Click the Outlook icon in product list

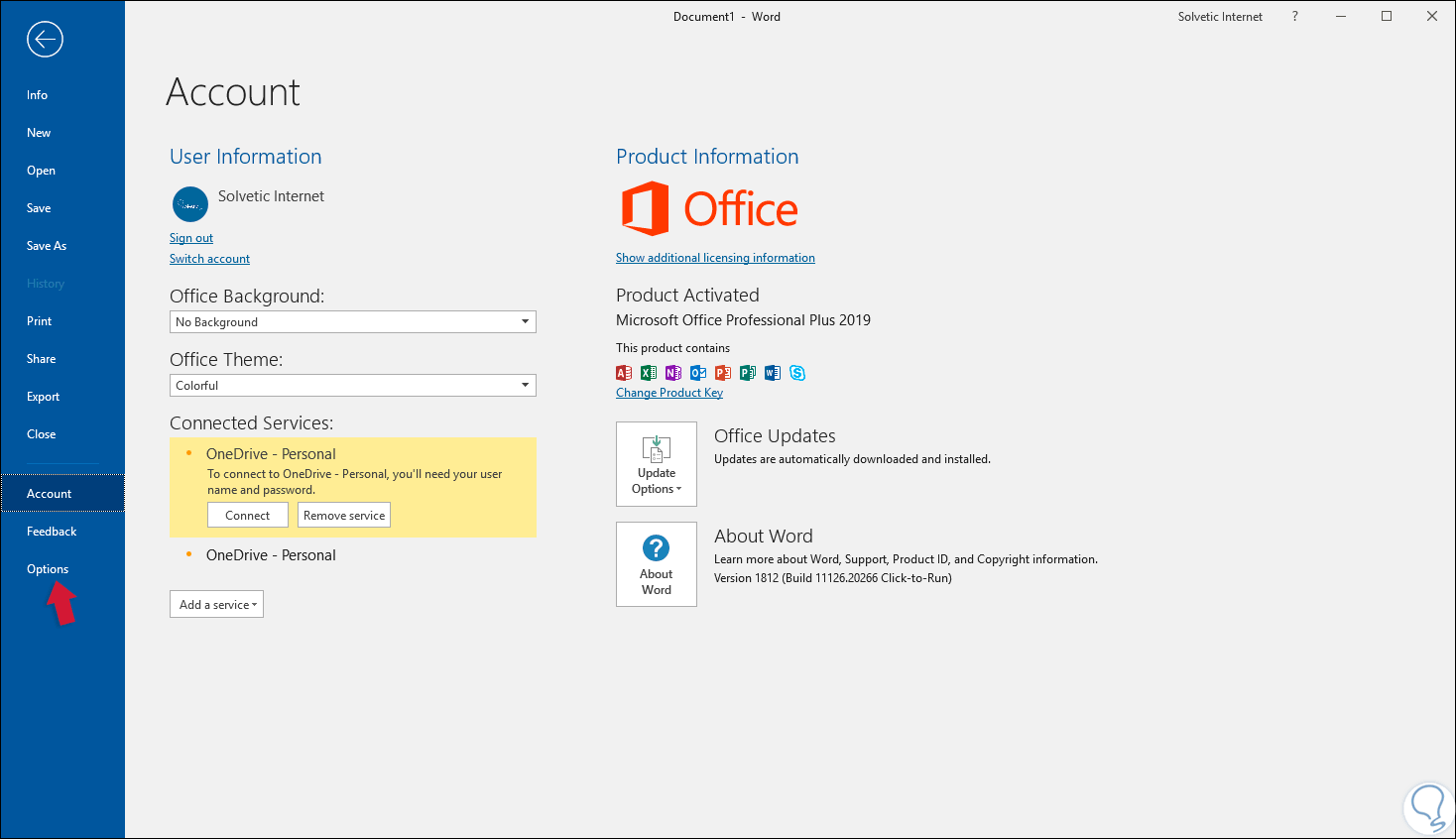click(x=698, y=373)
